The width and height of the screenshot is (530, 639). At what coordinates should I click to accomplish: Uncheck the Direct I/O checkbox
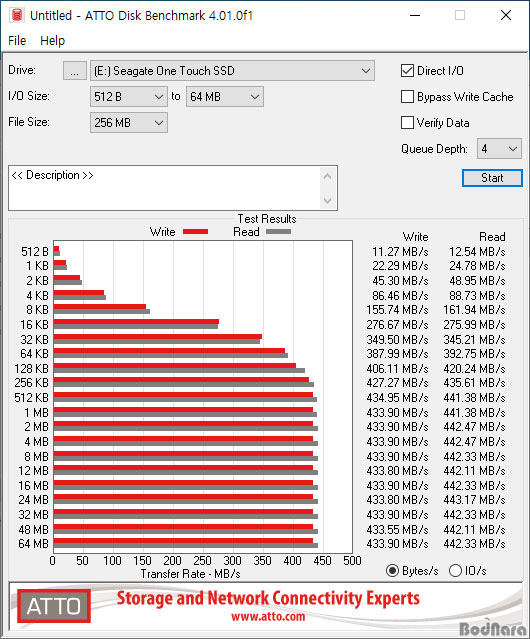[x=407, y=71]
